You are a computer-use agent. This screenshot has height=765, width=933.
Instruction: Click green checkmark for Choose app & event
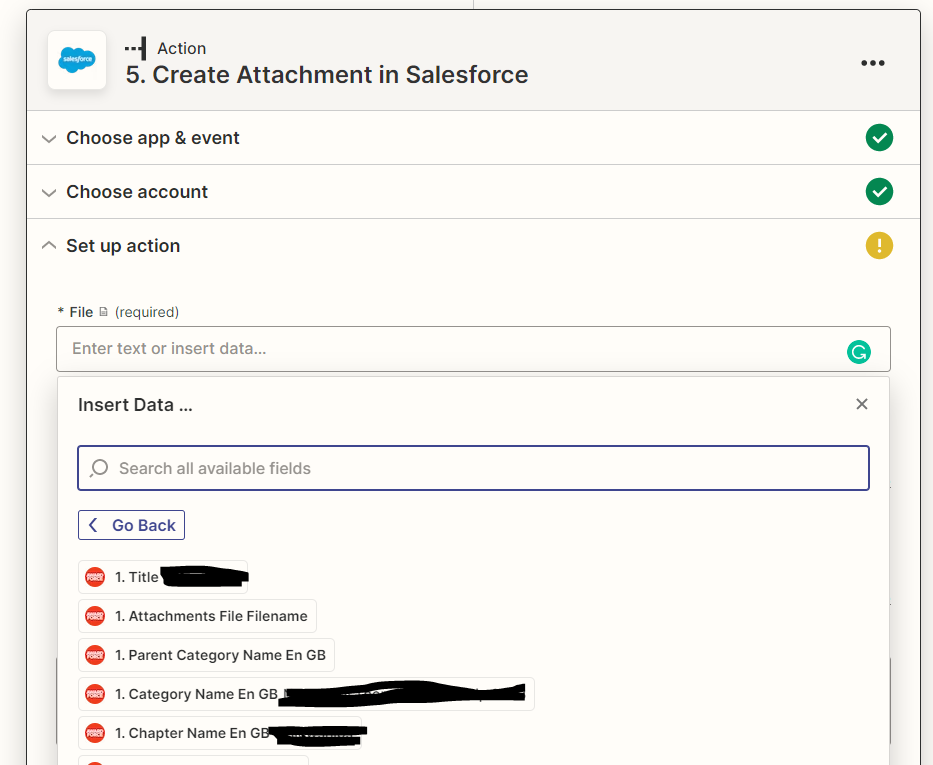pyautogui.click(x=879, y=138)
